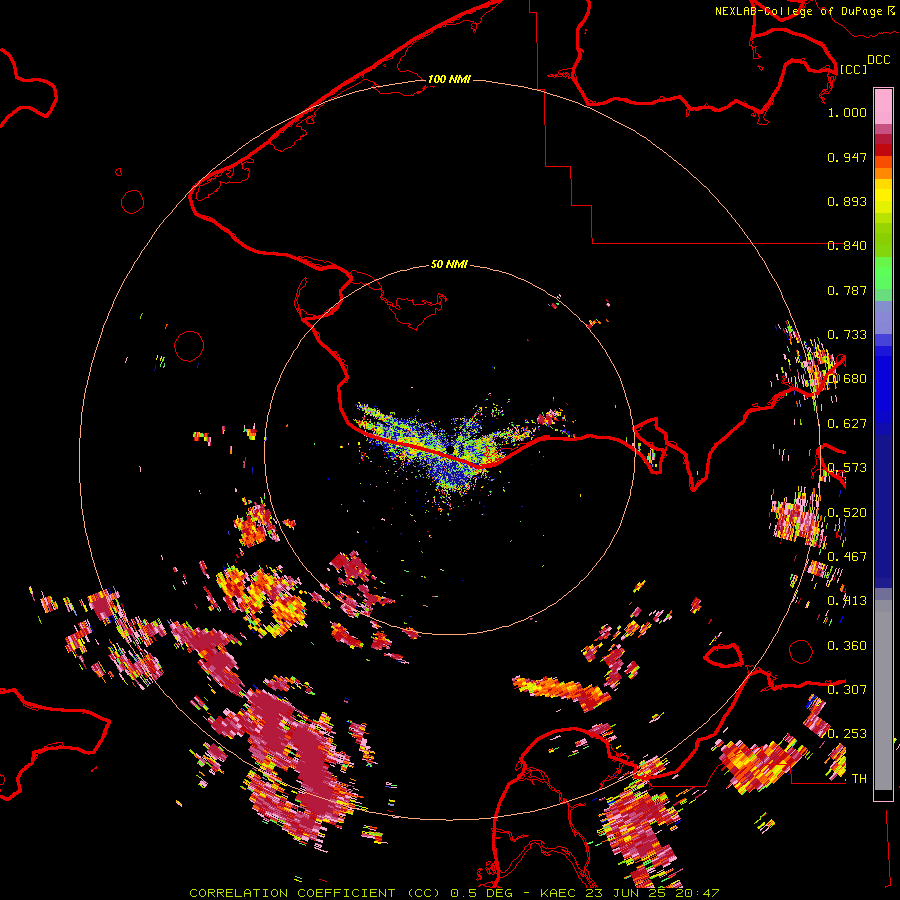Select the 0.787 scale value
The width and height of the screenshot is (900, 900).
tap(847, 290)
